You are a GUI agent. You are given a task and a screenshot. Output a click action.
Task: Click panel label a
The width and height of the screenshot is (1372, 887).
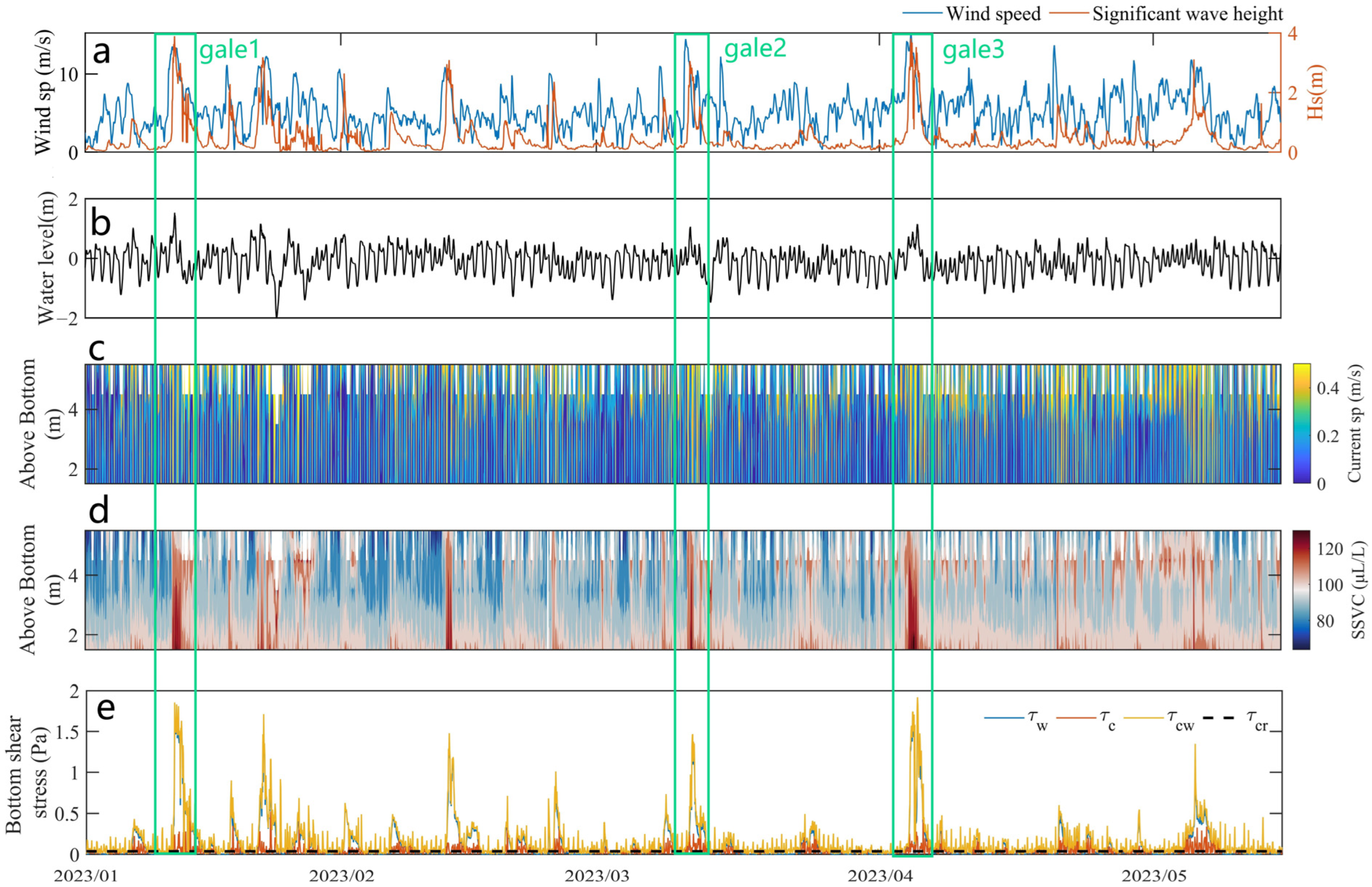tap(101, 52)
